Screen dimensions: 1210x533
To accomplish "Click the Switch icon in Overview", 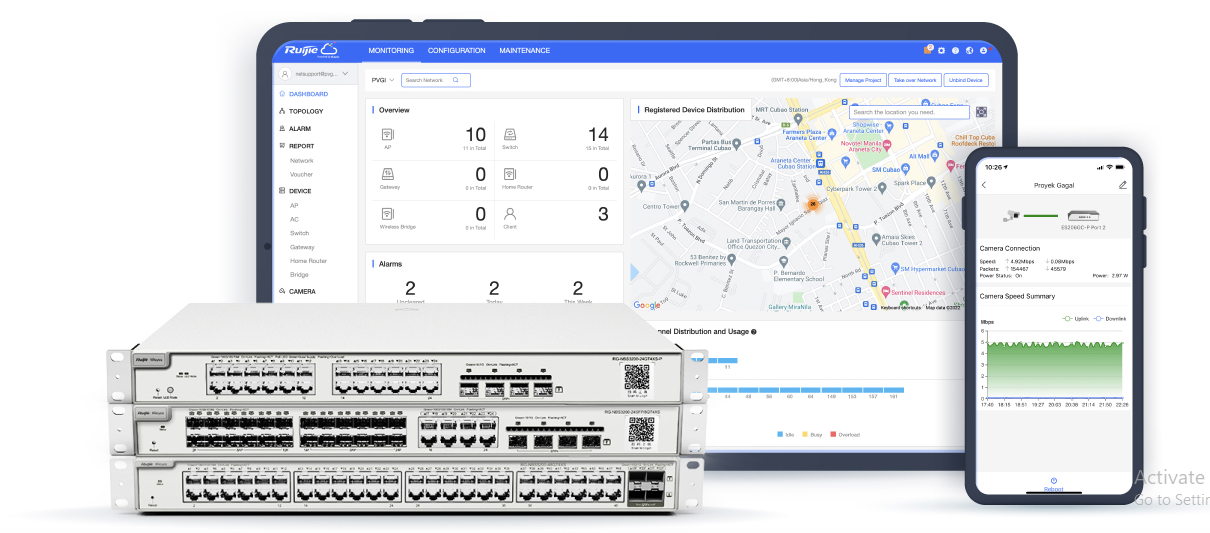I will 509,134.
